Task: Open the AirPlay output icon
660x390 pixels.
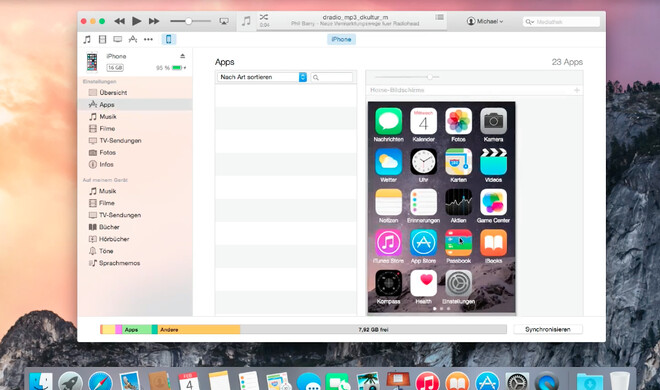Action: point(224,21)
